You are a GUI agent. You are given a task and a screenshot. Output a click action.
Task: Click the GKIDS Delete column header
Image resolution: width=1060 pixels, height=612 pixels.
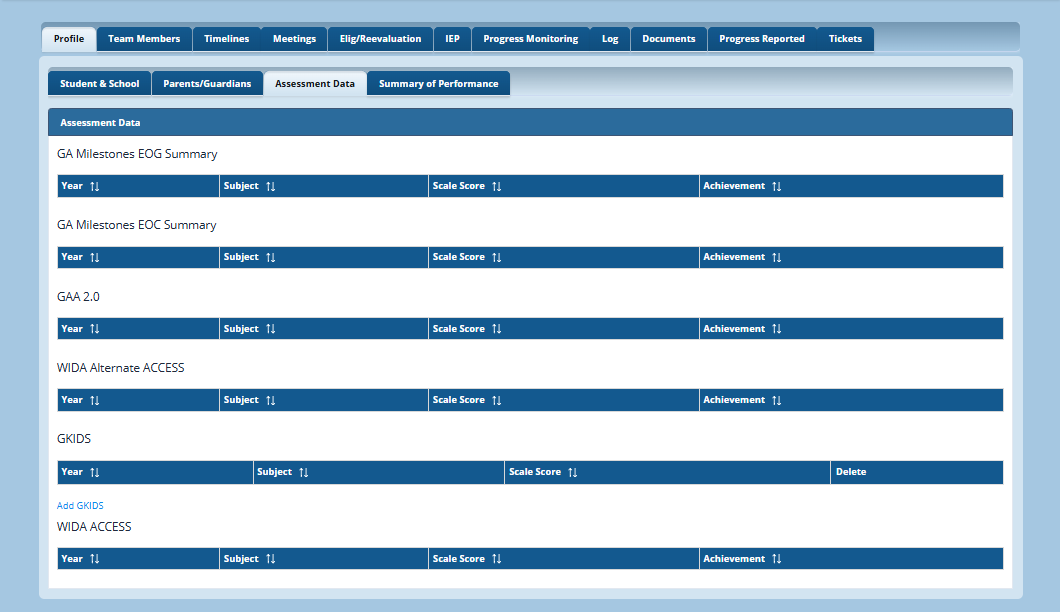[850, 472]
